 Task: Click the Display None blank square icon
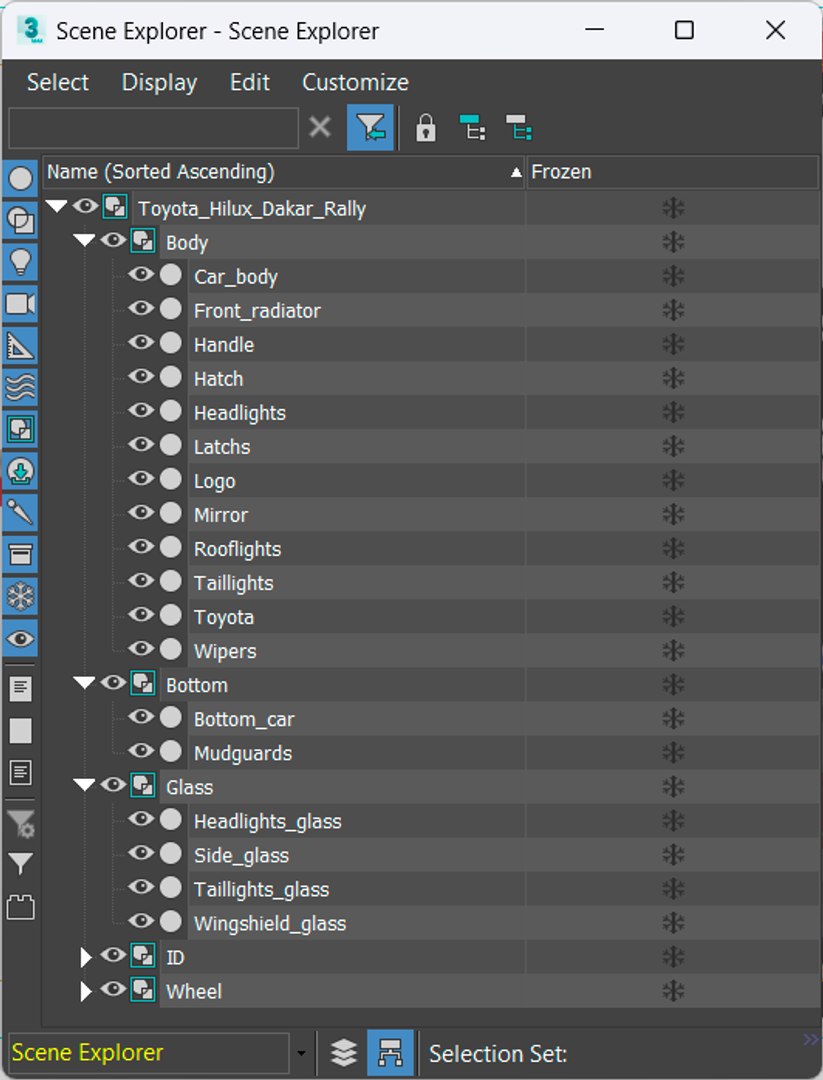21,731
